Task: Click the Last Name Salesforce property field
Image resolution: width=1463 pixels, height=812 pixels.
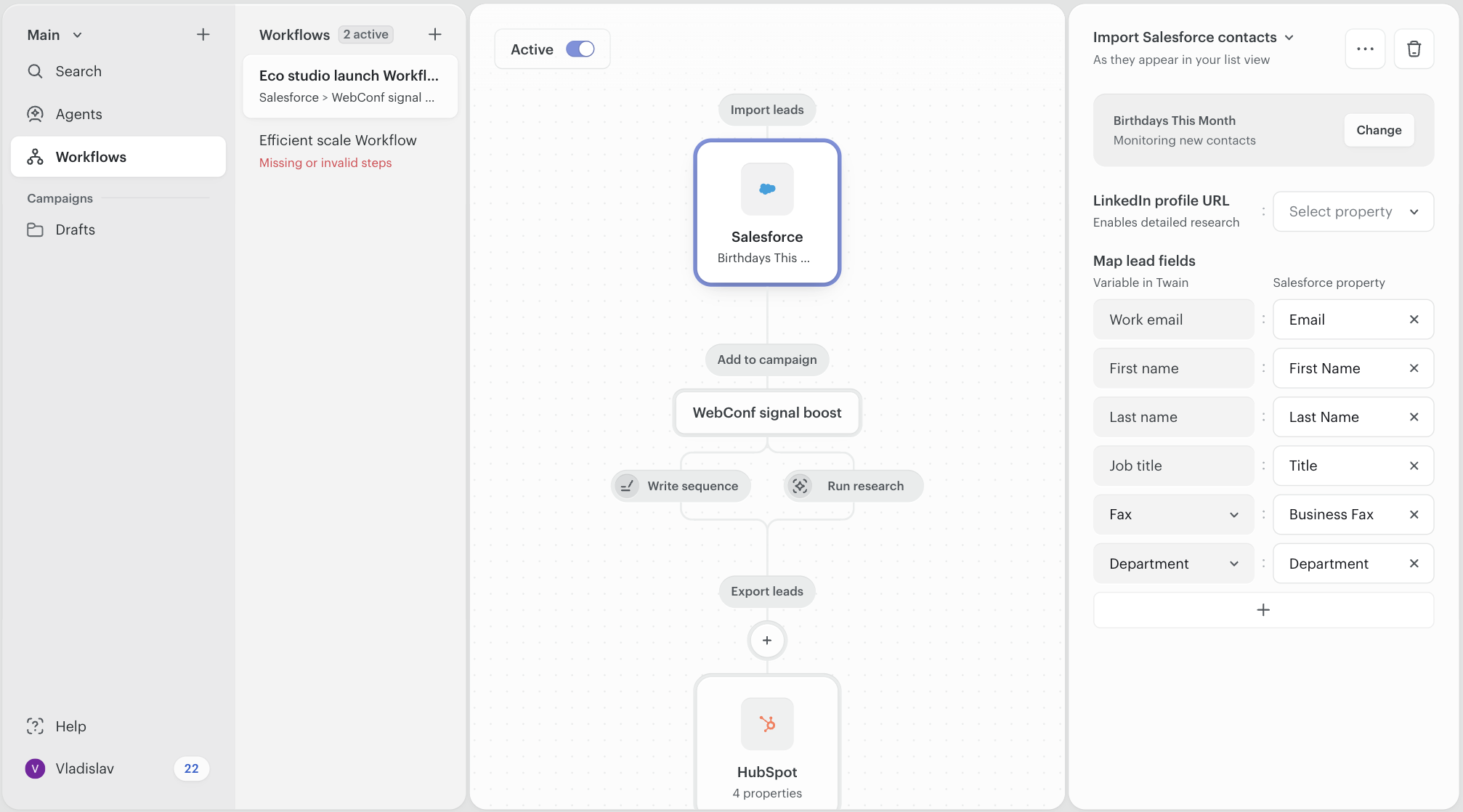Action: coord(1353,417)
